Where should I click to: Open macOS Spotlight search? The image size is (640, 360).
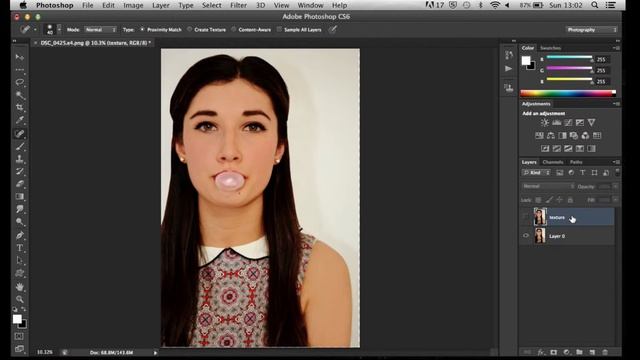click(x=595, y=5)
